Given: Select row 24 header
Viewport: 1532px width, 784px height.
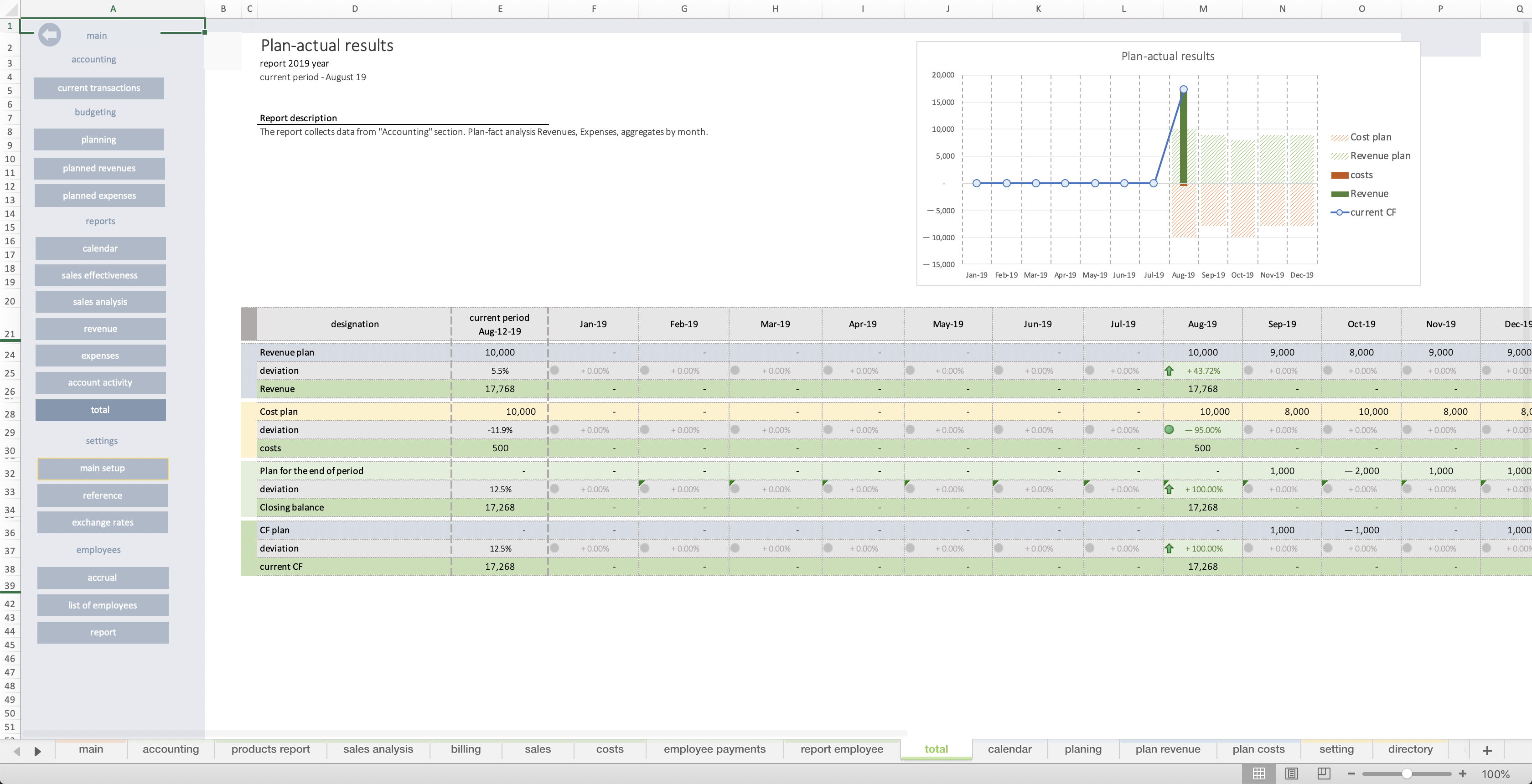Looking at the screenshot, I should (x=10, y=355).
